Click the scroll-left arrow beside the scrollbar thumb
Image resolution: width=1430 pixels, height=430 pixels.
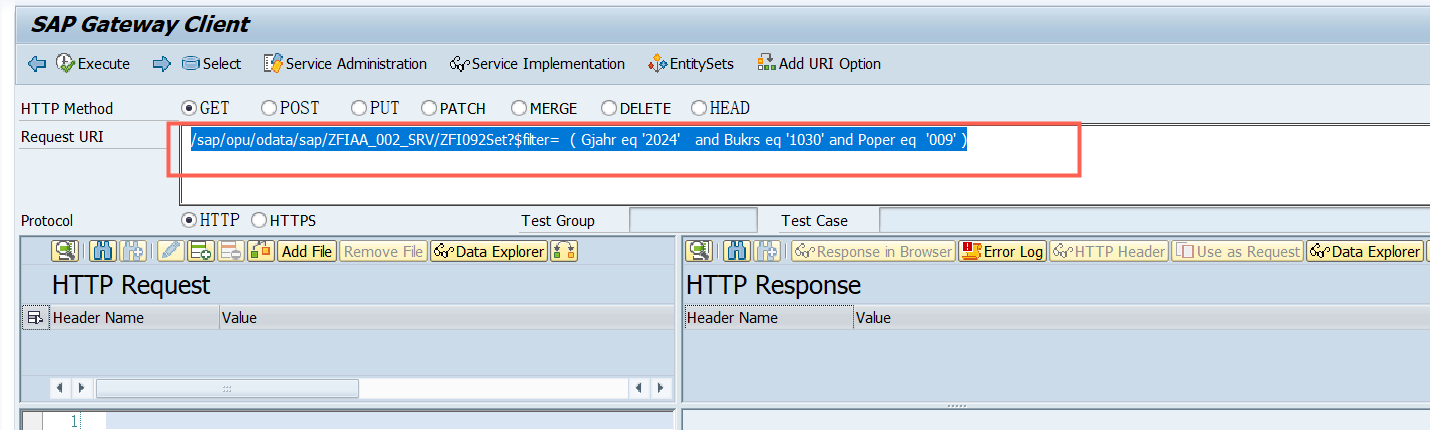pyautogui.click(x=59, y=386)
